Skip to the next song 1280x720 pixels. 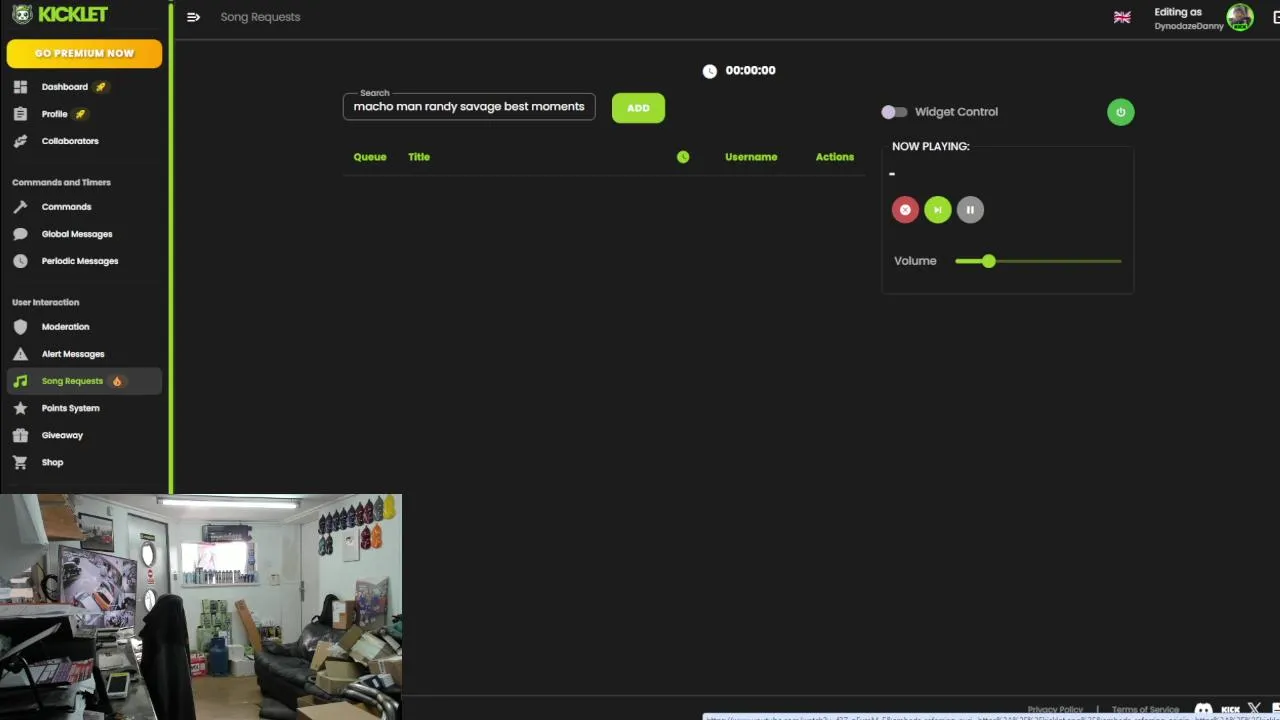(937, 210)
